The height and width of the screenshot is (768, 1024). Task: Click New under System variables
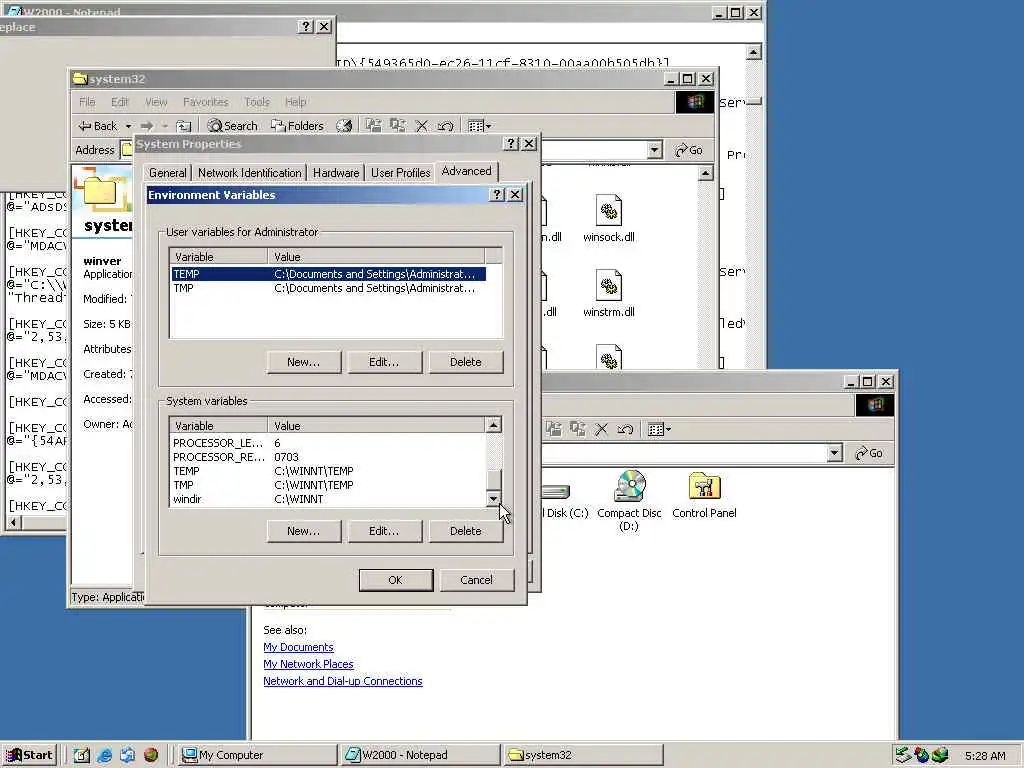[304, 531]
